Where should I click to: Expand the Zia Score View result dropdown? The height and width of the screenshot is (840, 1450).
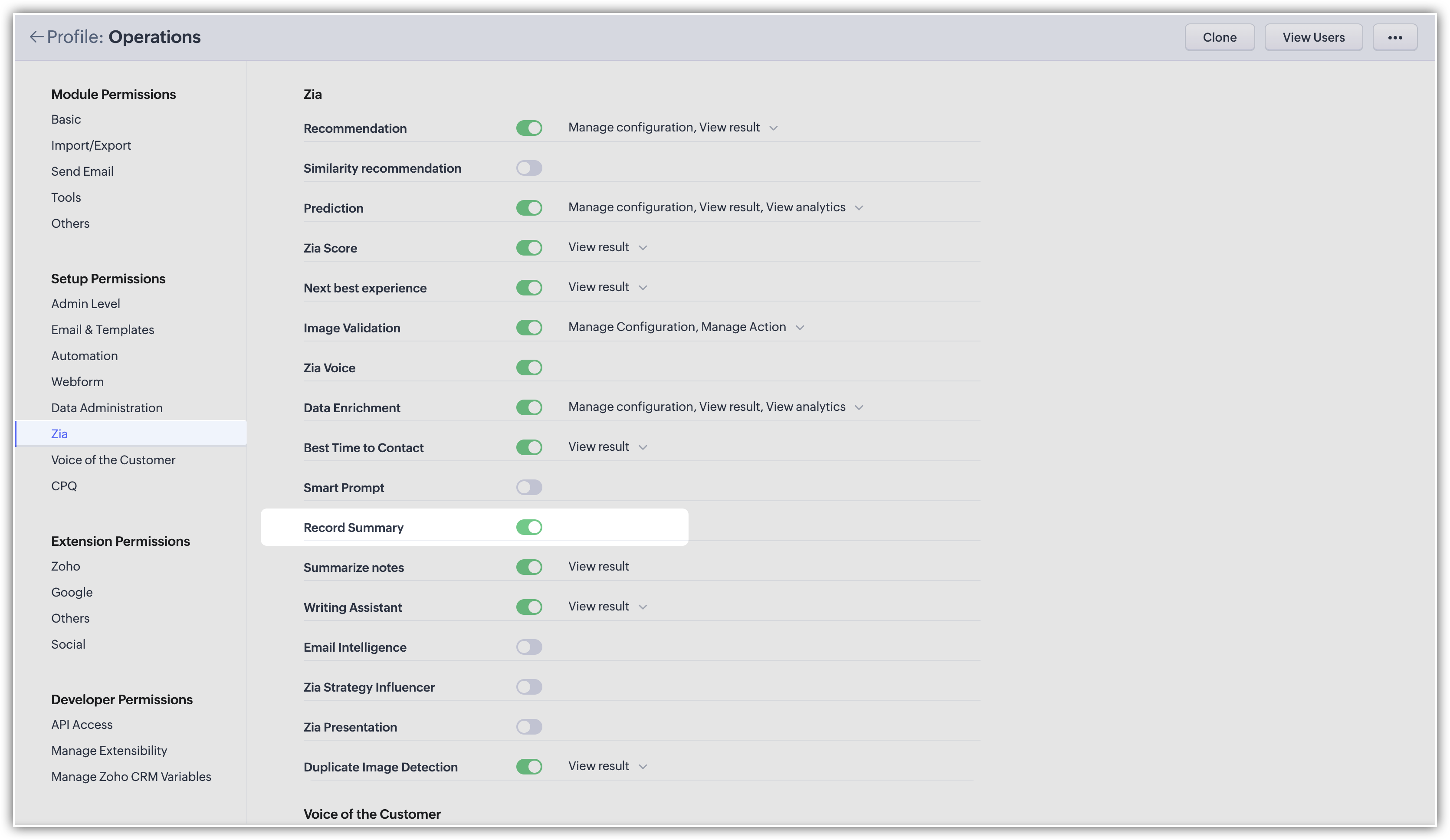pos(643,247)
